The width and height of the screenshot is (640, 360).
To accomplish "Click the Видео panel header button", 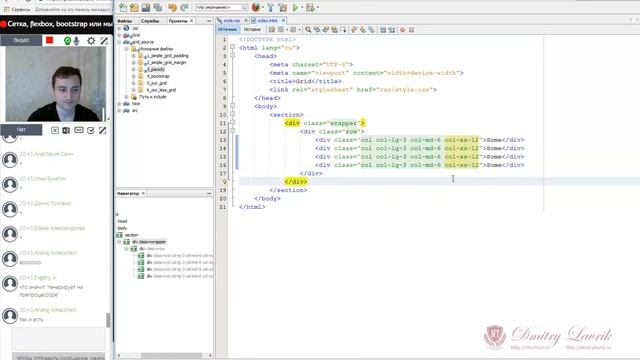I will [21, 40].
